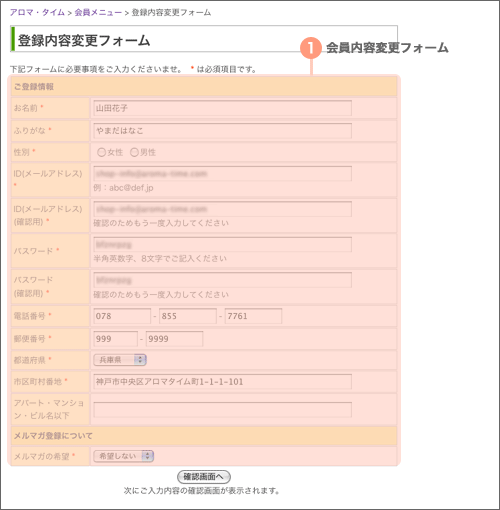Open the アロマ・タイム breadcrumb link
This screenshot has height=510, width=500.
pos(37,13)
